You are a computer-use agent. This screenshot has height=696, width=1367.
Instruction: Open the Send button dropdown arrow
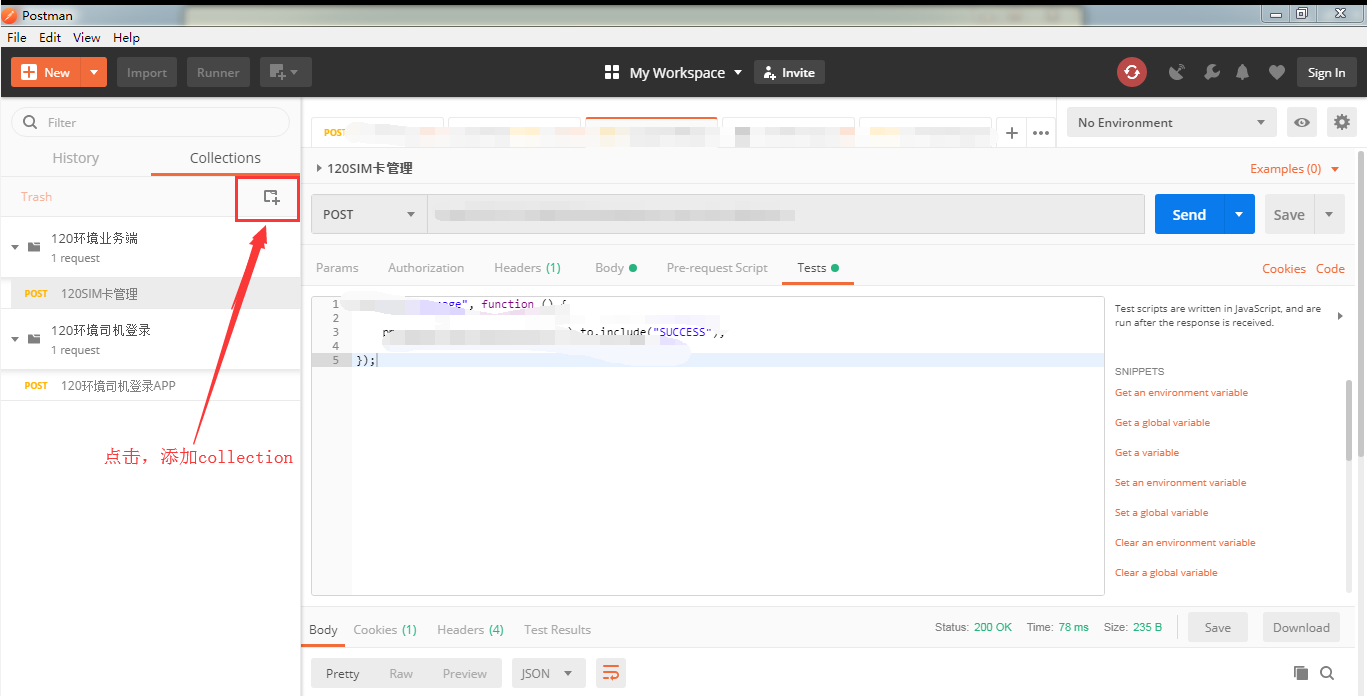pyautogui.click(x=1239, y=214)
